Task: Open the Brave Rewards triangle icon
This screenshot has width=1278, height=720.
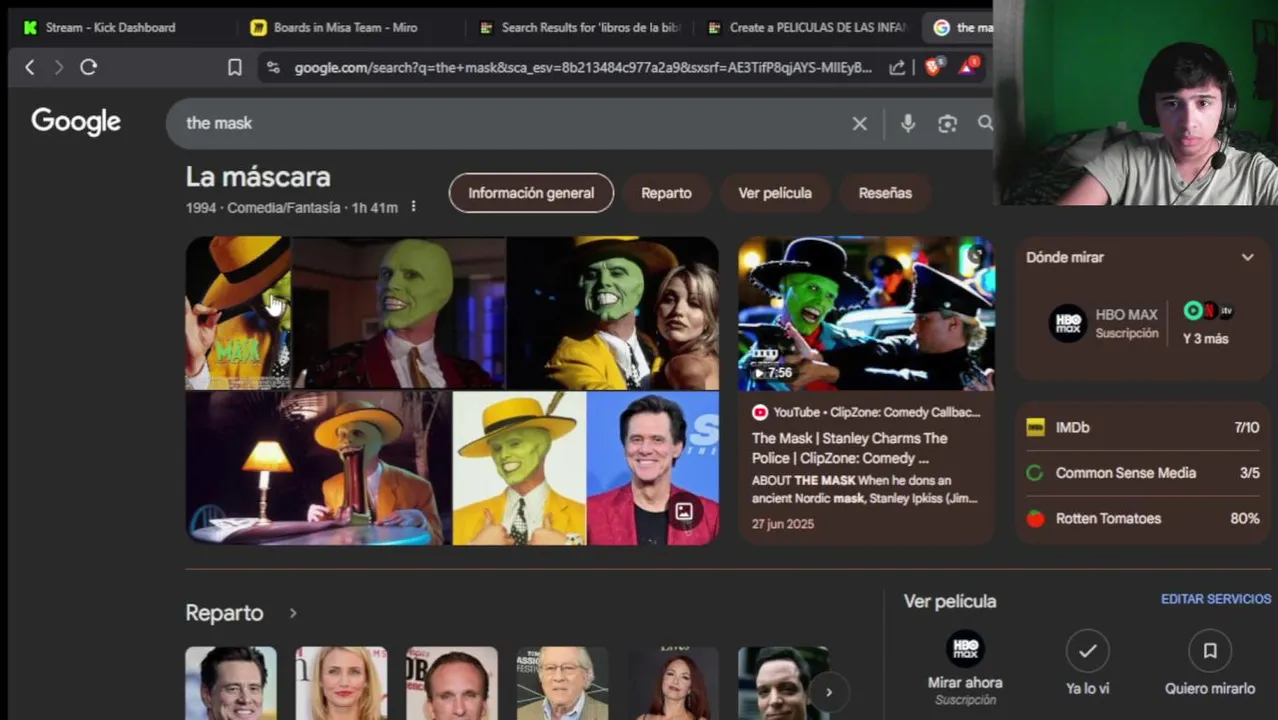Action: point(968,67)
